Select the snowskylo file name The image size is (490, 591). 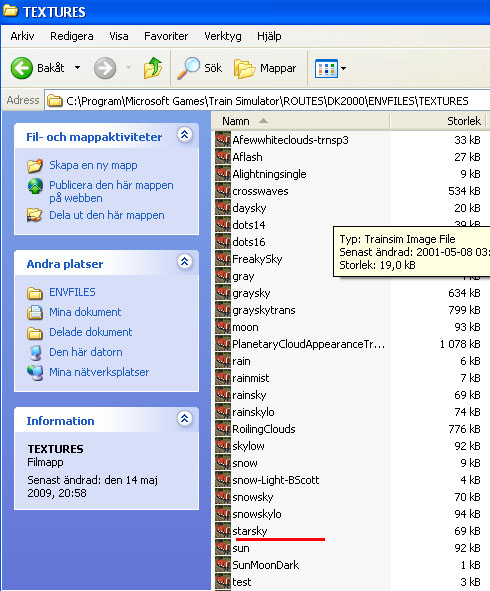pyautogui.click(x=257, y=514)
